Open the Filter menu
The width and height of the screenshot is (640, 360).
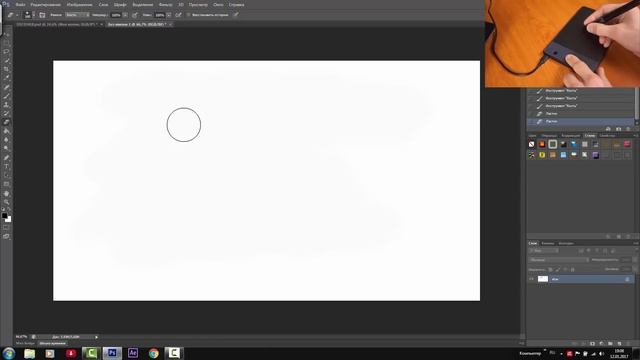point(165,4)
